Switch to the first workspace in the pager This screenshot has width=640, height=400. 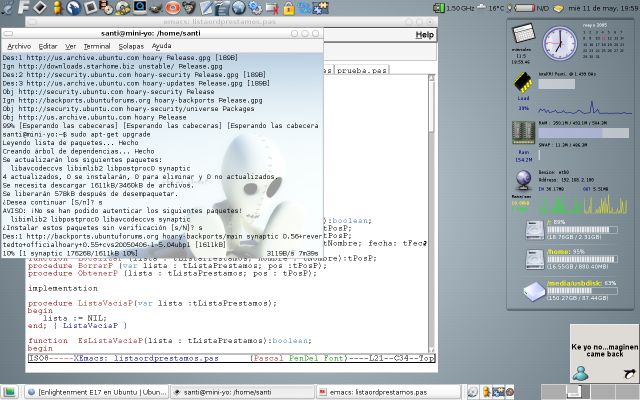coord(553,391)
